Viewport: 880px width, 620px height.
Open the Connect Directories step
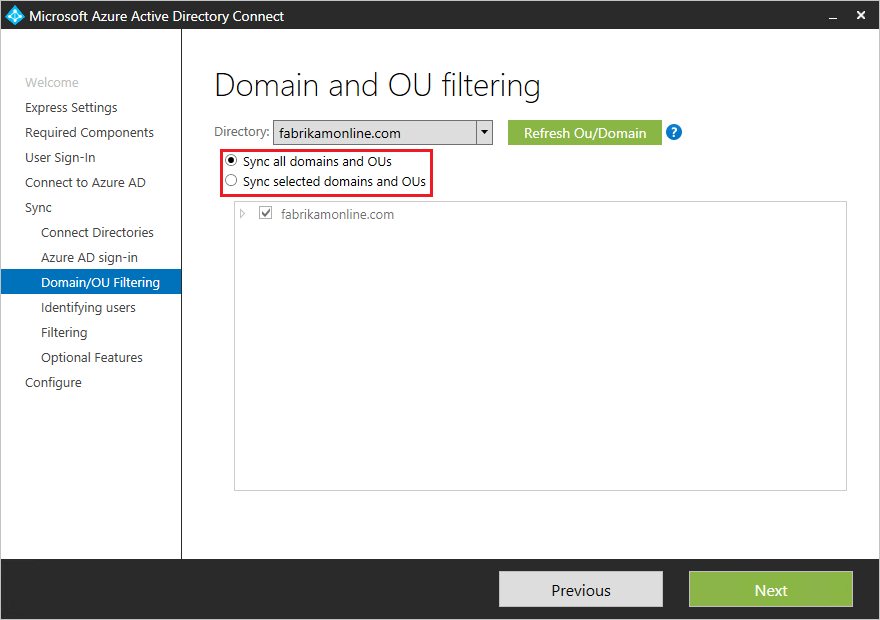pyautogui.click(x=97, y=233)
